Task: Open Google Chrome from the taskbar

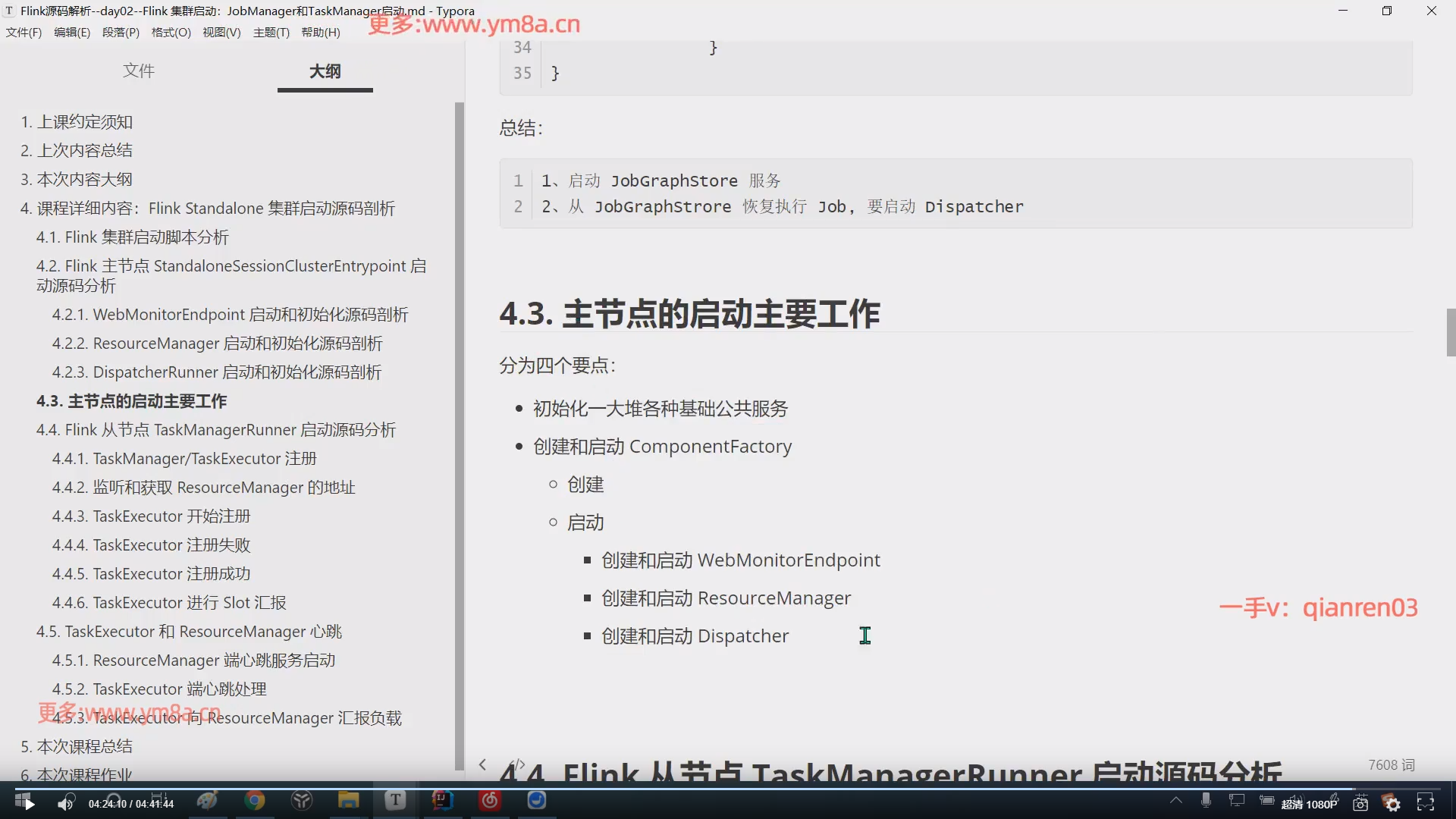Action: pyautogui.click(x=255, y=801)
